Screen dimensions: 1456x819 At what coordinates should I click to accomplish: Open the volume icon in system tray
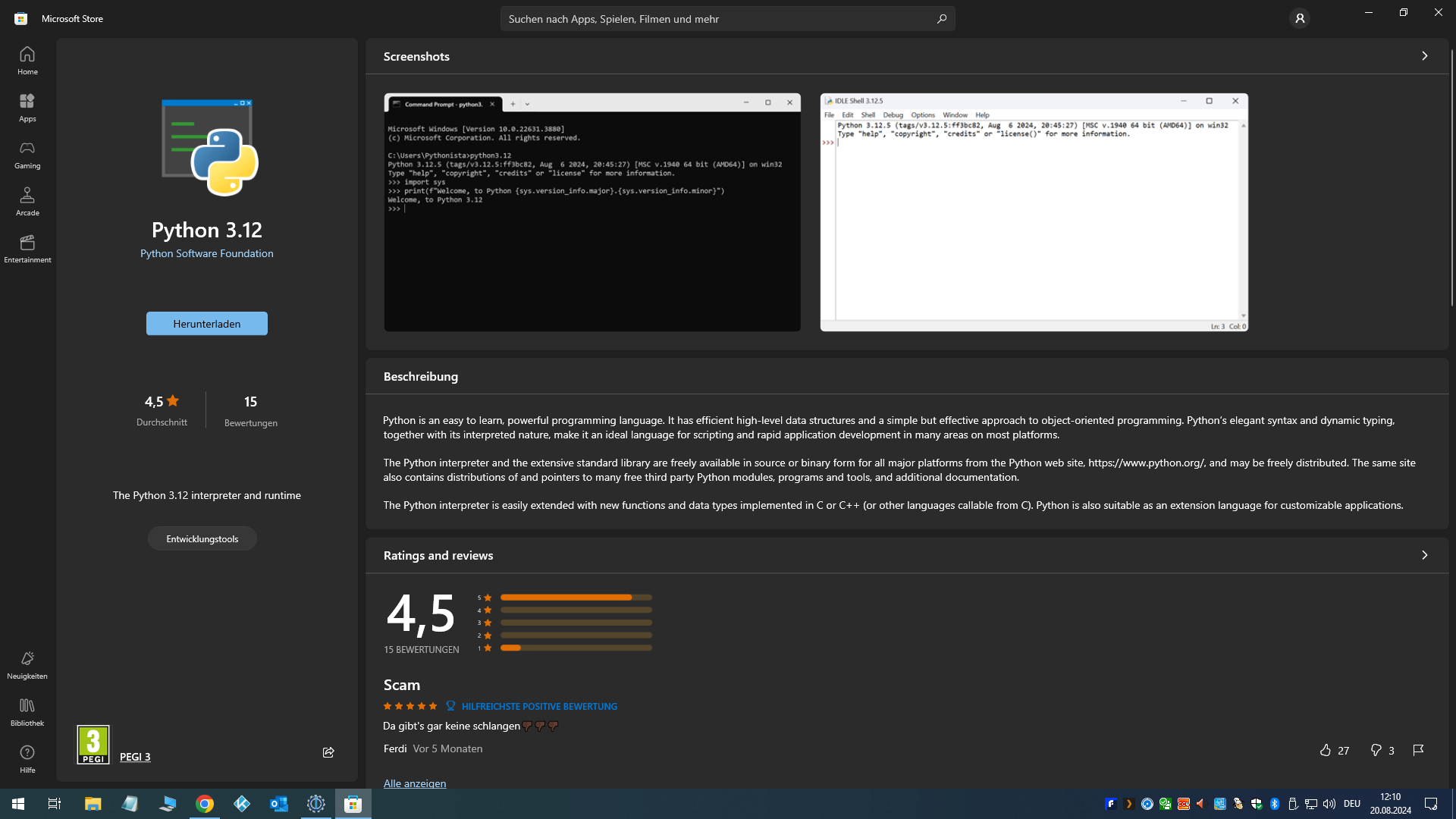coord(1329,804)
